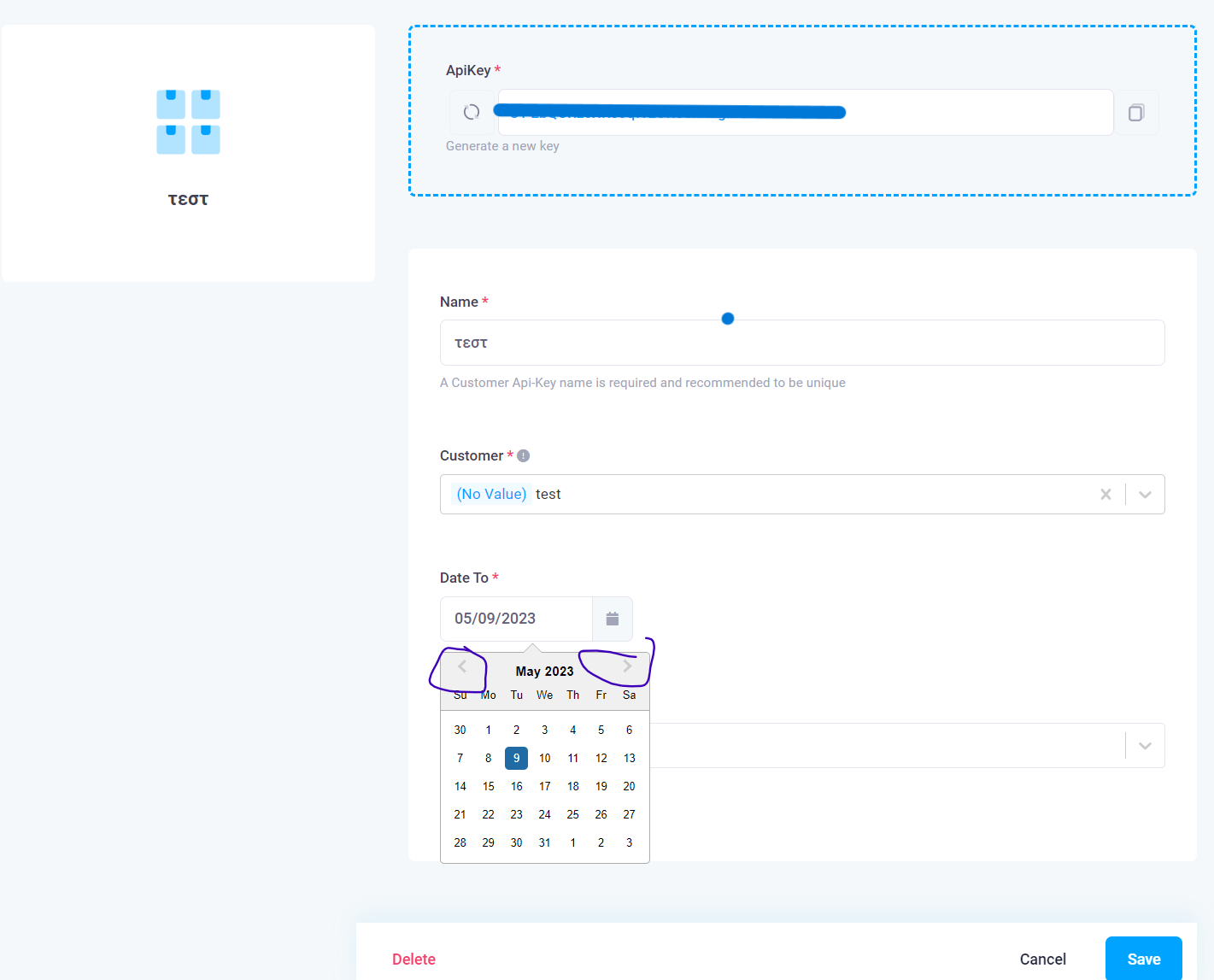Click Generate a new key
This screenshot has height=980, width=1214.
(502, 145)
